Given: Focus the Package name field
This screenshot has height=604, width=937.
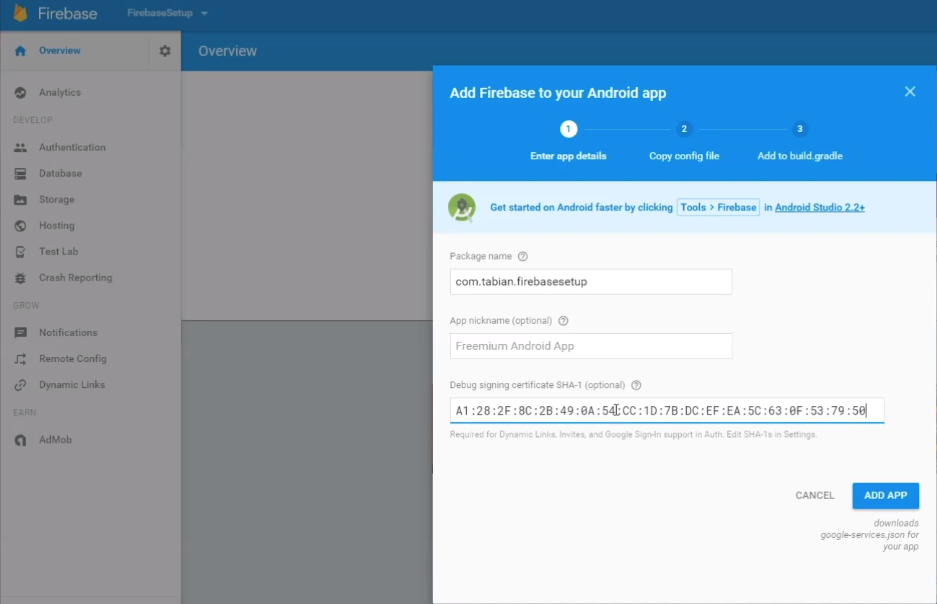Looking at the screenshot, I should point(590,281).
